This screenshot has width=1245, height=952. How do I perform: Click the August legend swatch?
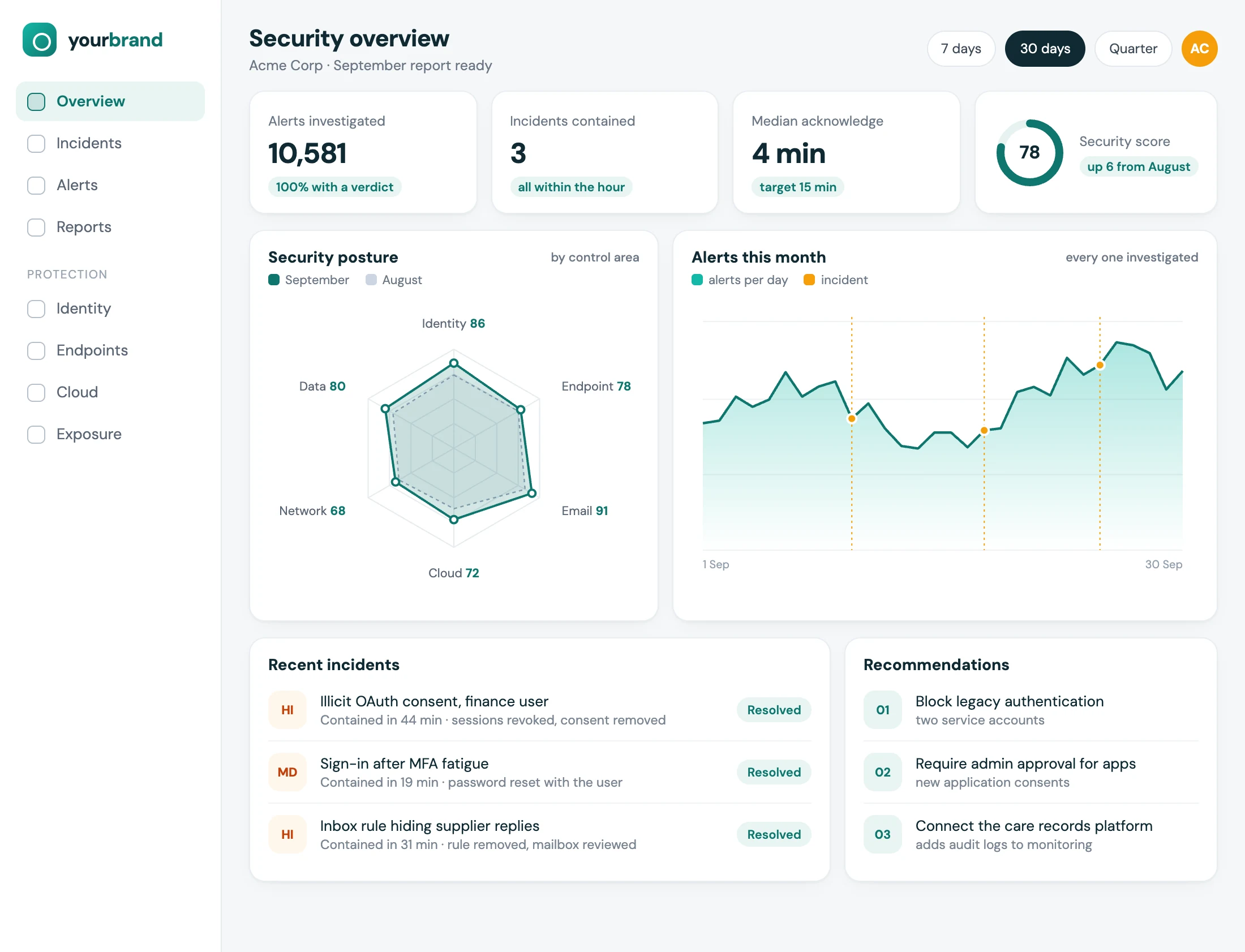tap(371, 280)
